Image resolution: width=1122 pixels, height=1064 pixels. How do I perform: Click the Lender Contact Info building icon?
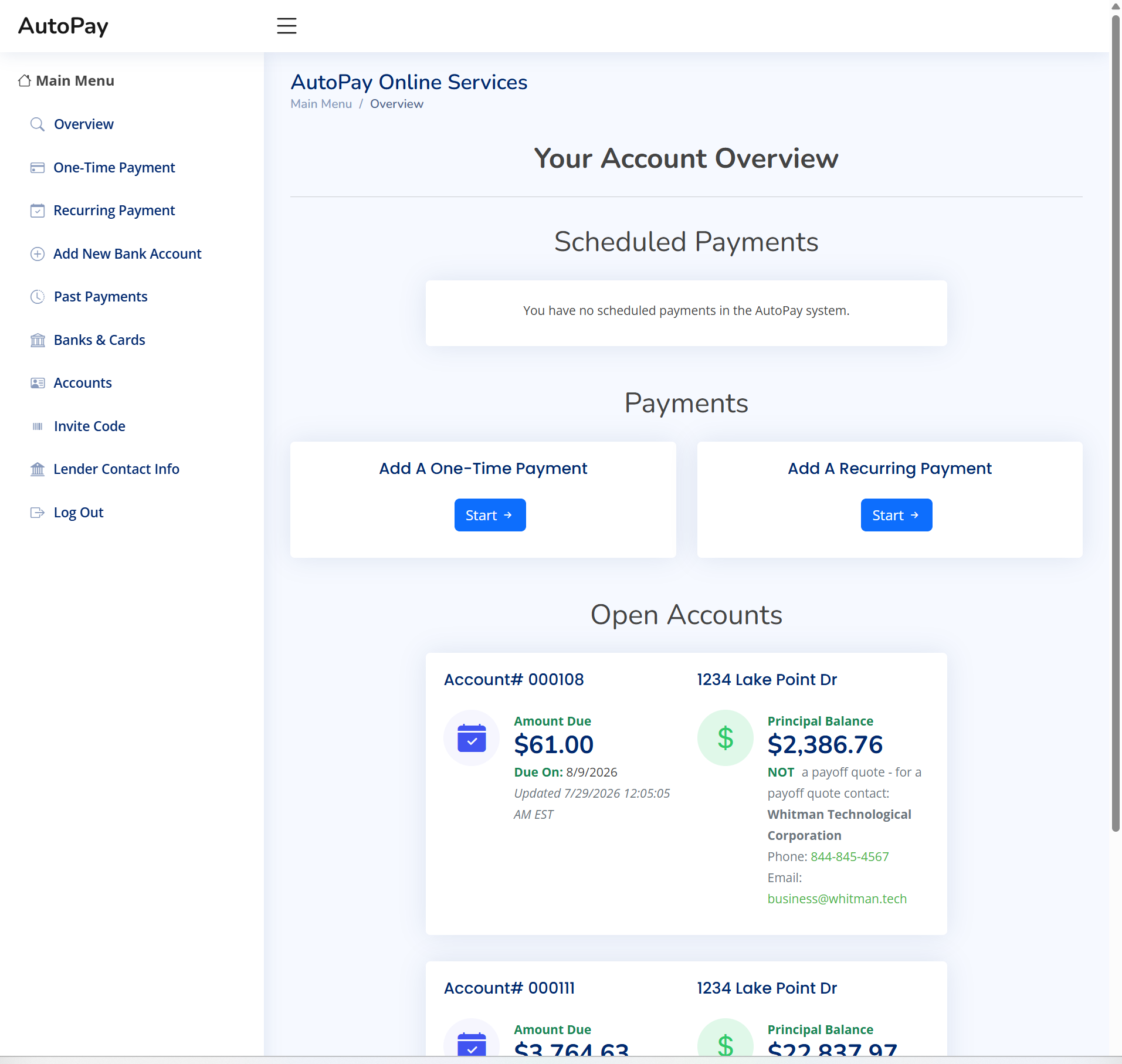tap(38, 469)
